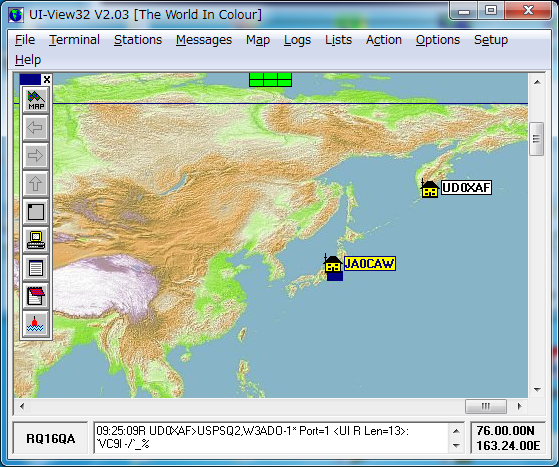The width and height of the screenshot is (559, 467).
Task: Click the vertical scrollbar up arrow
Action: tap(537, 82)
